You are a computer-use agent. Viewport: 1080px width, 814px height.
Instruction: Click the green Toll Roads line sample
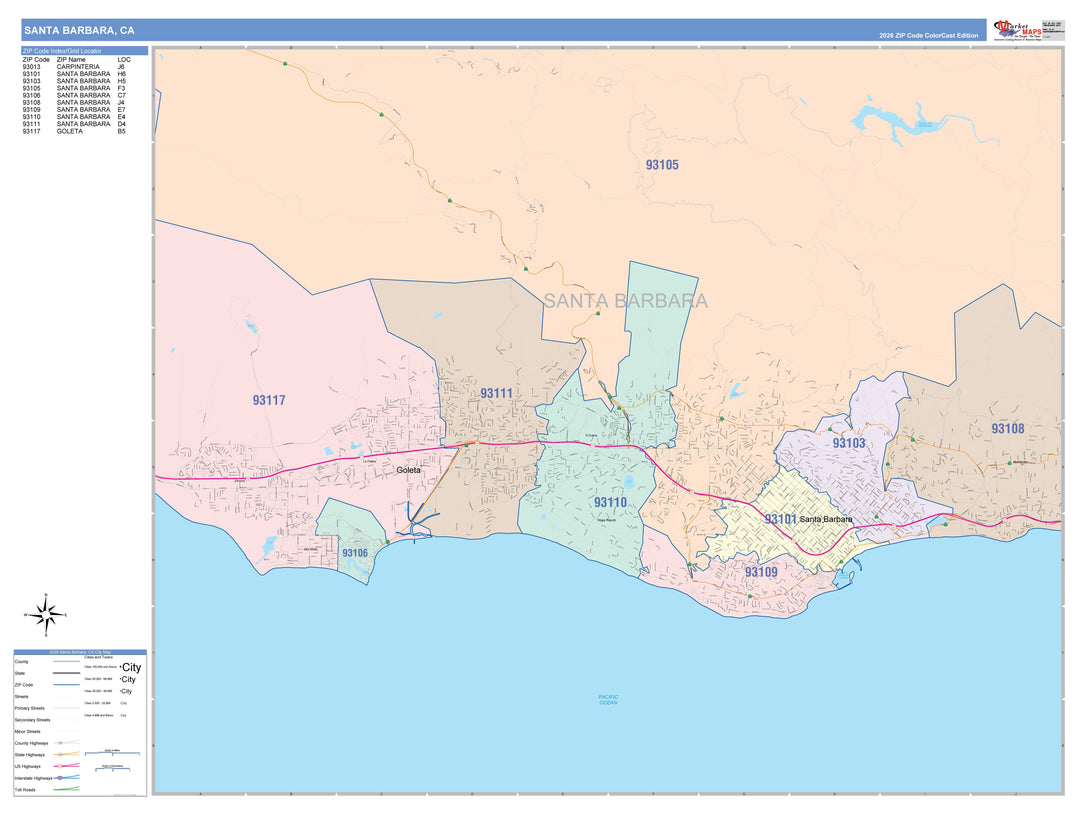pyautogui.click(x=67, y=789)
